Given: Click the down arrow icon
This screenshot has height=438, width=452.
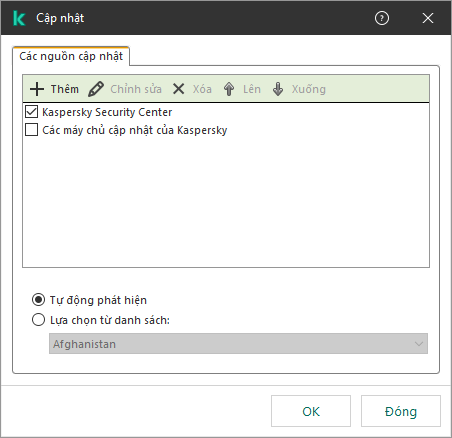Looking at the screenshot, I should [278, 89].
